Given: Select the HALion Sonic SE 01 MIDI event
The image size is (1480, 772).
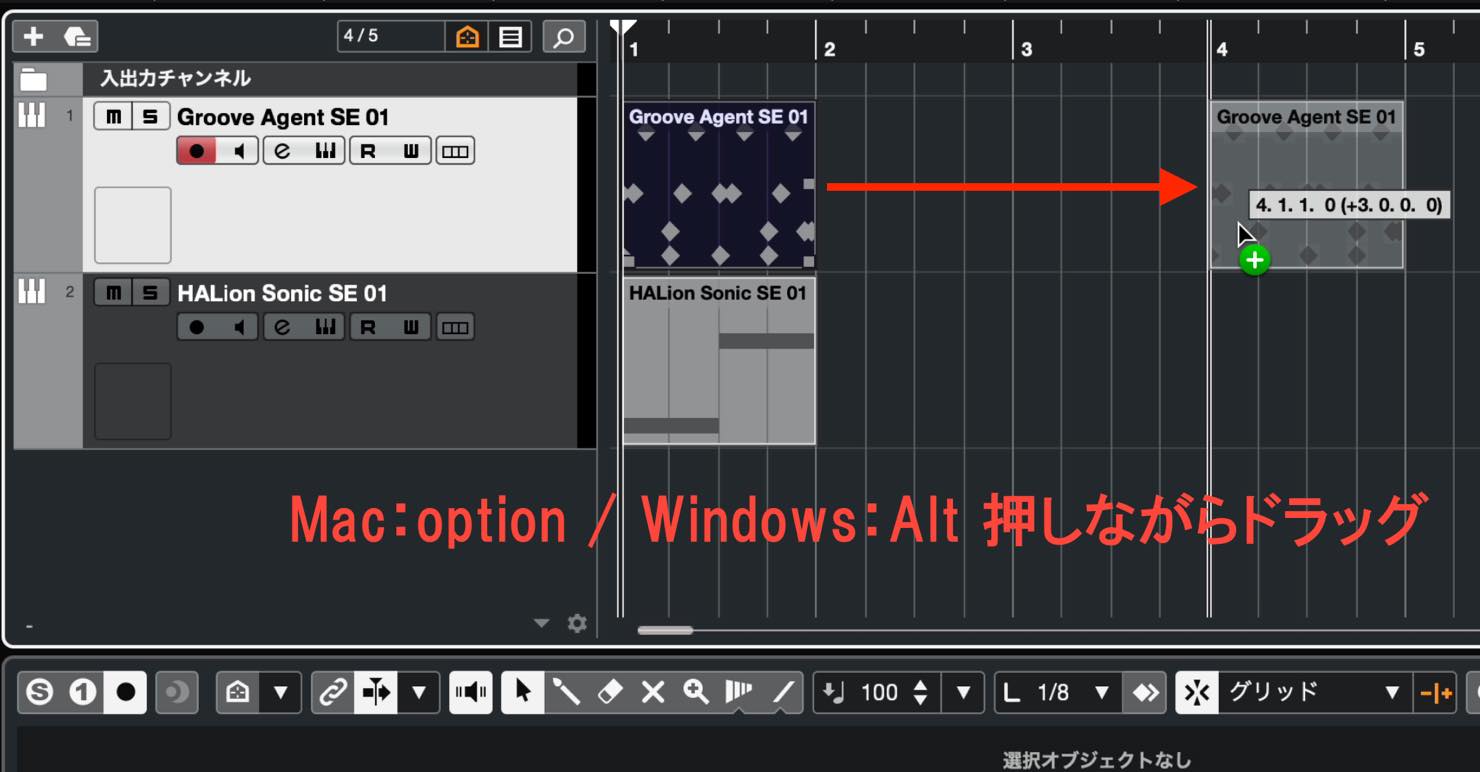Looking at the screenshot, I should pos(719,361).
